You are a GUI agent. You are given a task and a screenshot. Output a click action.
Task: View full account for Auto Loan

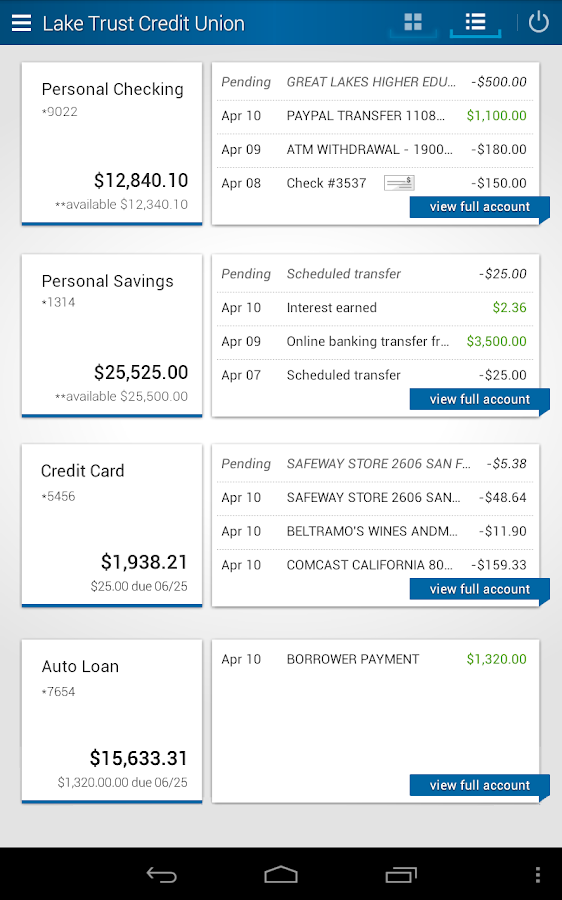(x=479, y=786)
